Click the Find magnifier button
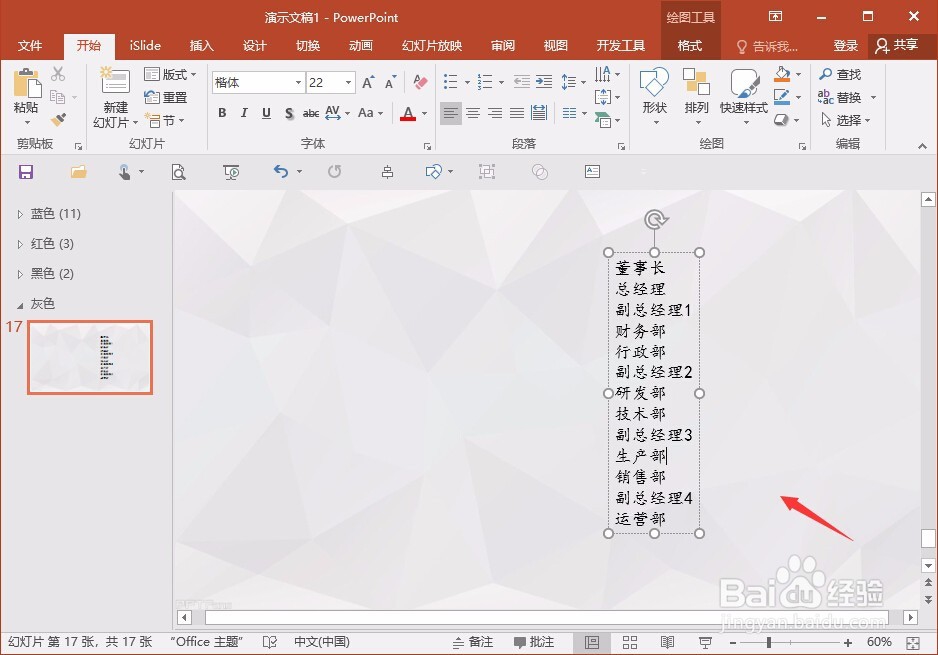The image size is (938, 655). (840, 74)
